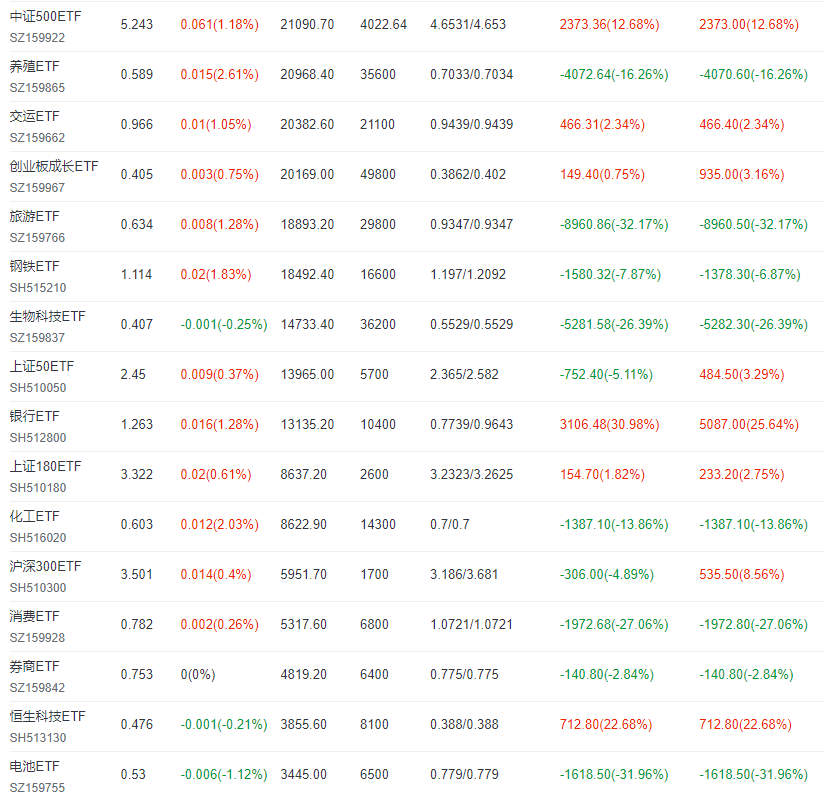Viewport: 825px width, 800px height.
Task: Open the 电池ETF fund name
Action: pos(35,766)
